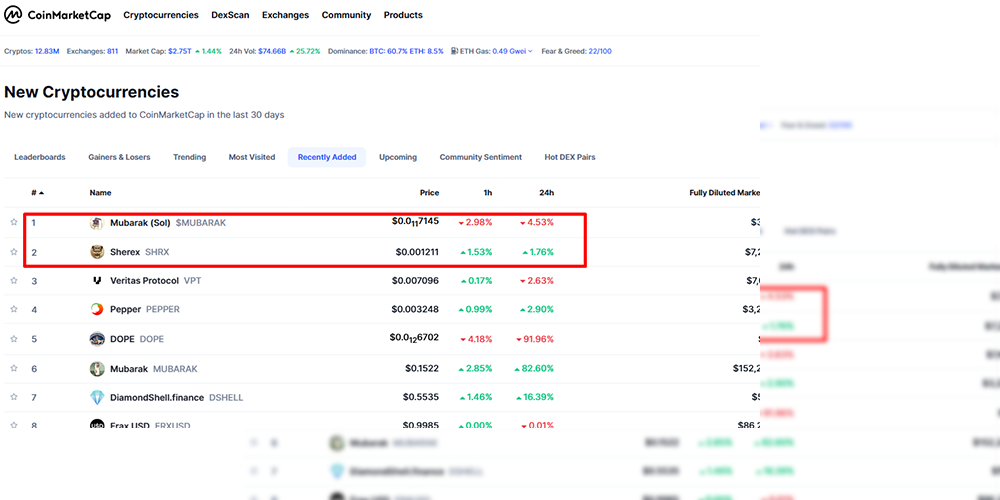
Task: Click the DOPE coin icon
Action: [97, 339]
